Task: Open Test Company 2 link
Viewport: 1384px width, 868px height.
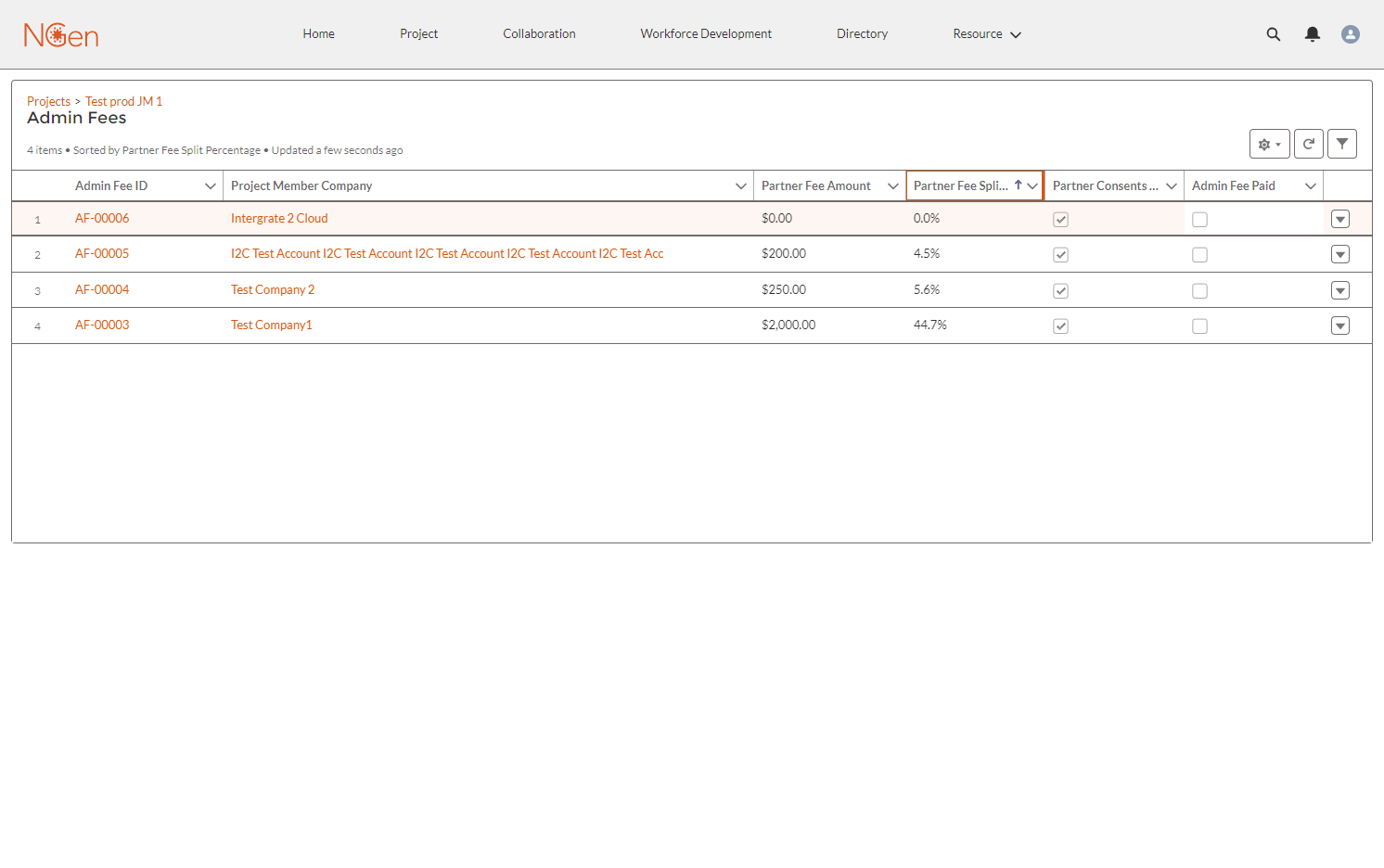Action: [x=273, y=290]
